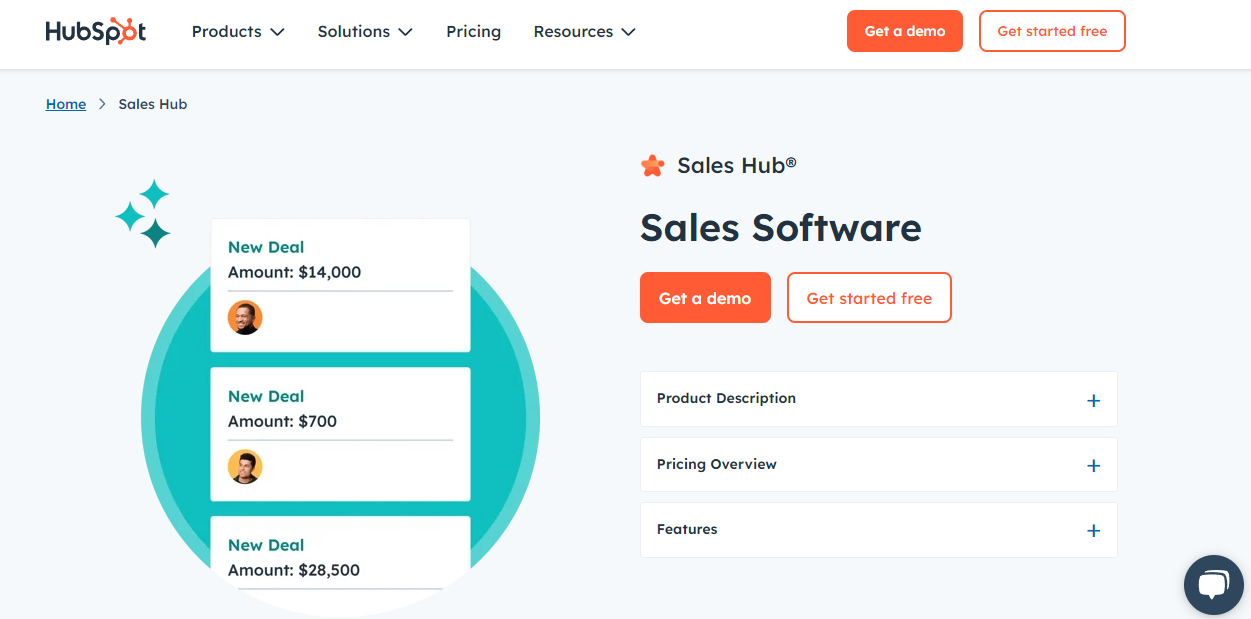Image resolution: width=1251 pixels, height=619 pixels.
Task: Click New Deal title on $28,500 card
Action: point(266,545)
